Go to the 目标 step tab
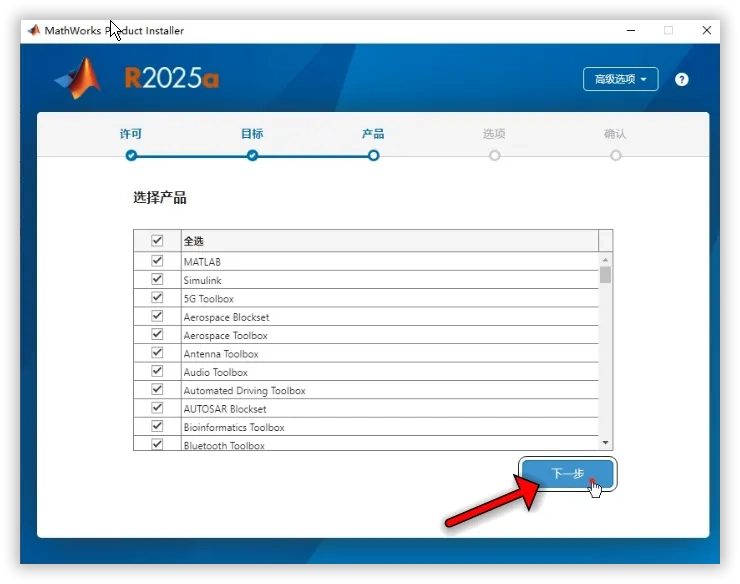 252,134
